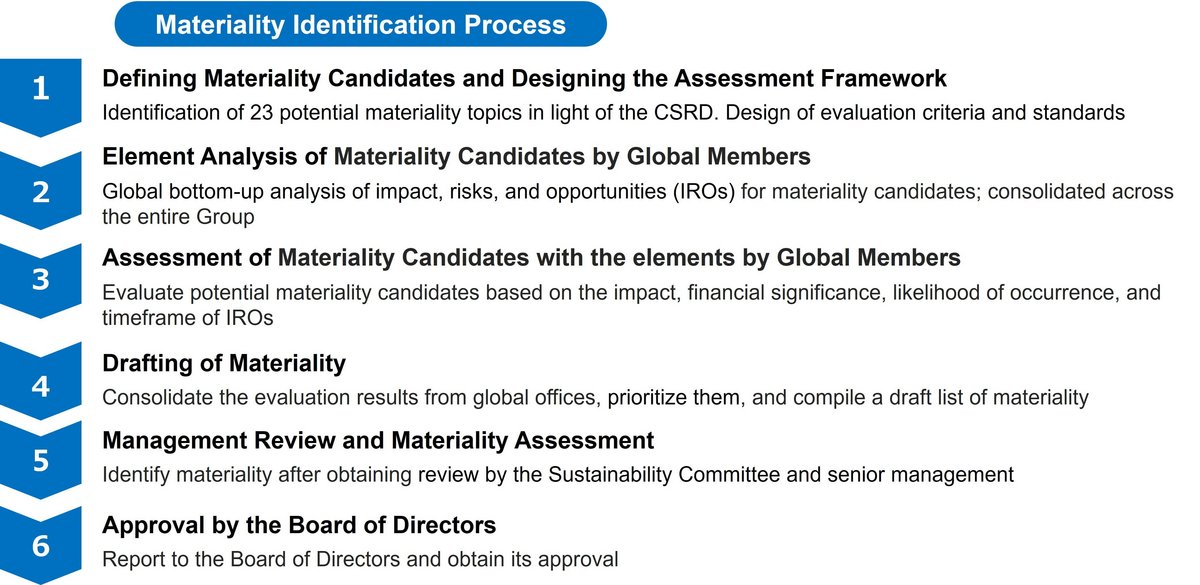Screen dimensions: 1200x585
Task: Click 'Assessment of Materiality Candidates' heading
Action: [532, 258]
